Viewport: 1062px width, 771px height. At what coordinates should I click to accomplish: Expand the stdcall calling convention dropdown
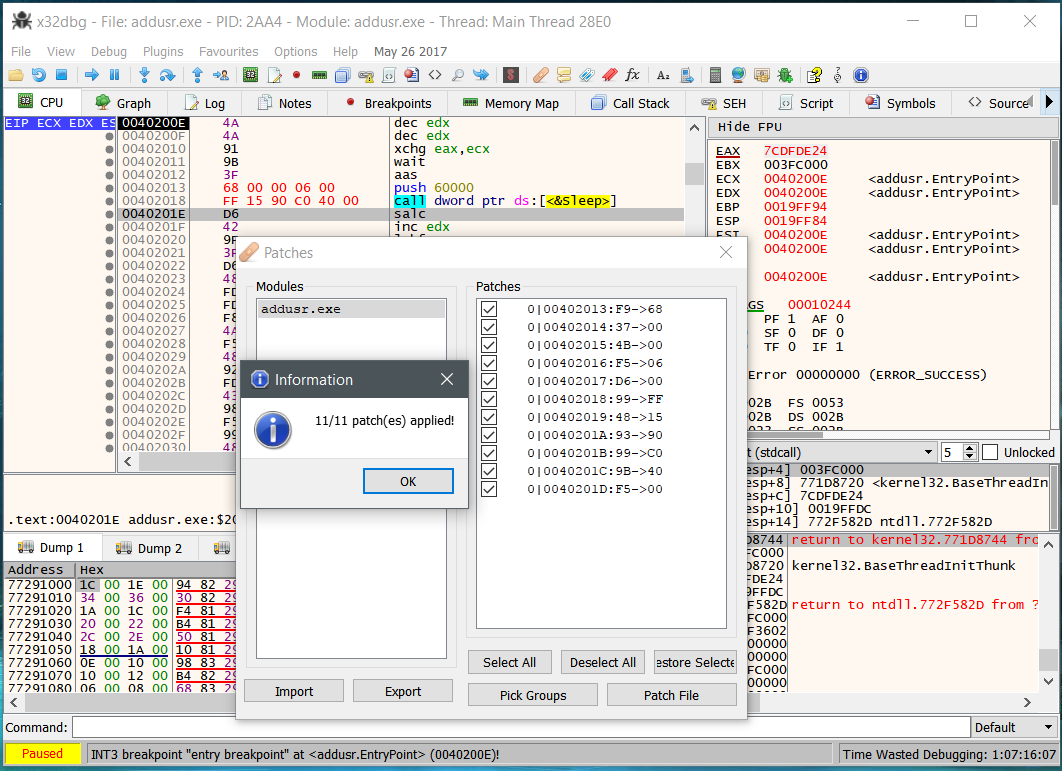click(926, 452)
